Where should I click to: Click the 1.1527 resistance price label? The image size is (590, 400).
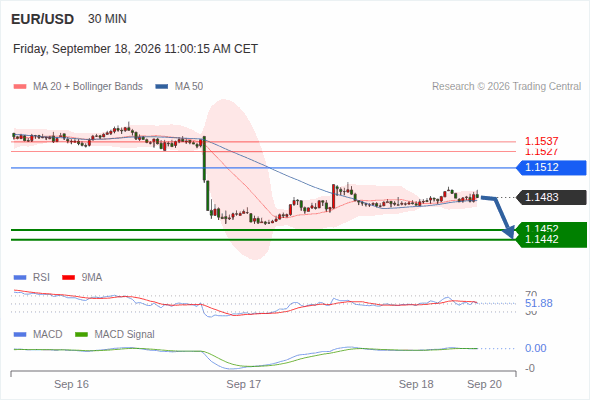pyautogui.click(x=541, y=152)
